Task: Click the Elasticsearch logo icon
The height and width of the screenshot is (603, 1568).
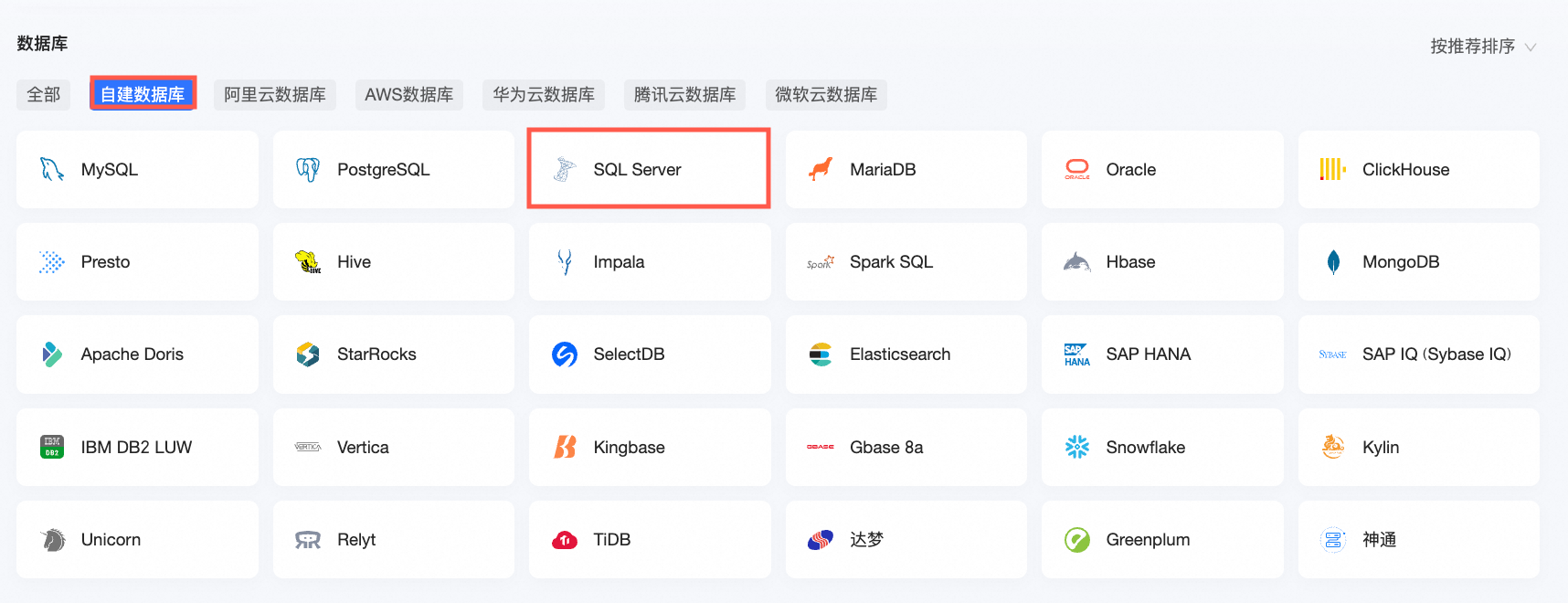Action: (x=821, y=354)
